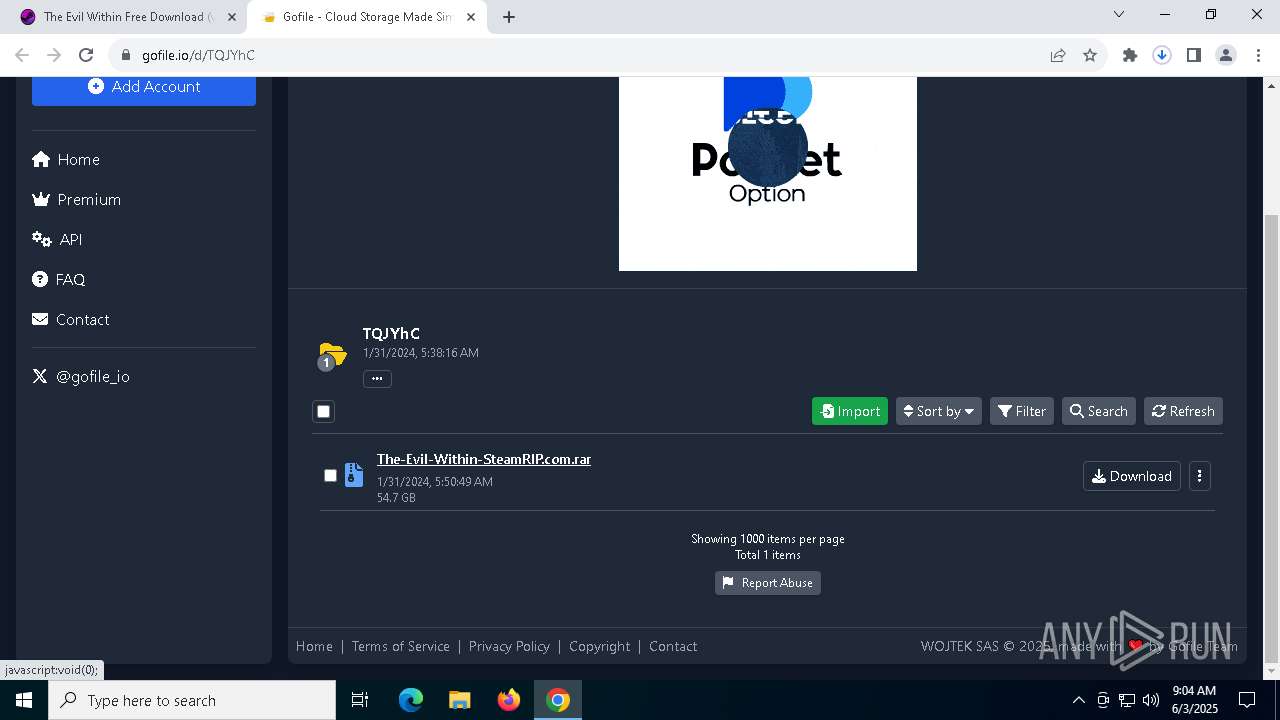
Task: Click the API gears icon
Action: coord(42,240)
